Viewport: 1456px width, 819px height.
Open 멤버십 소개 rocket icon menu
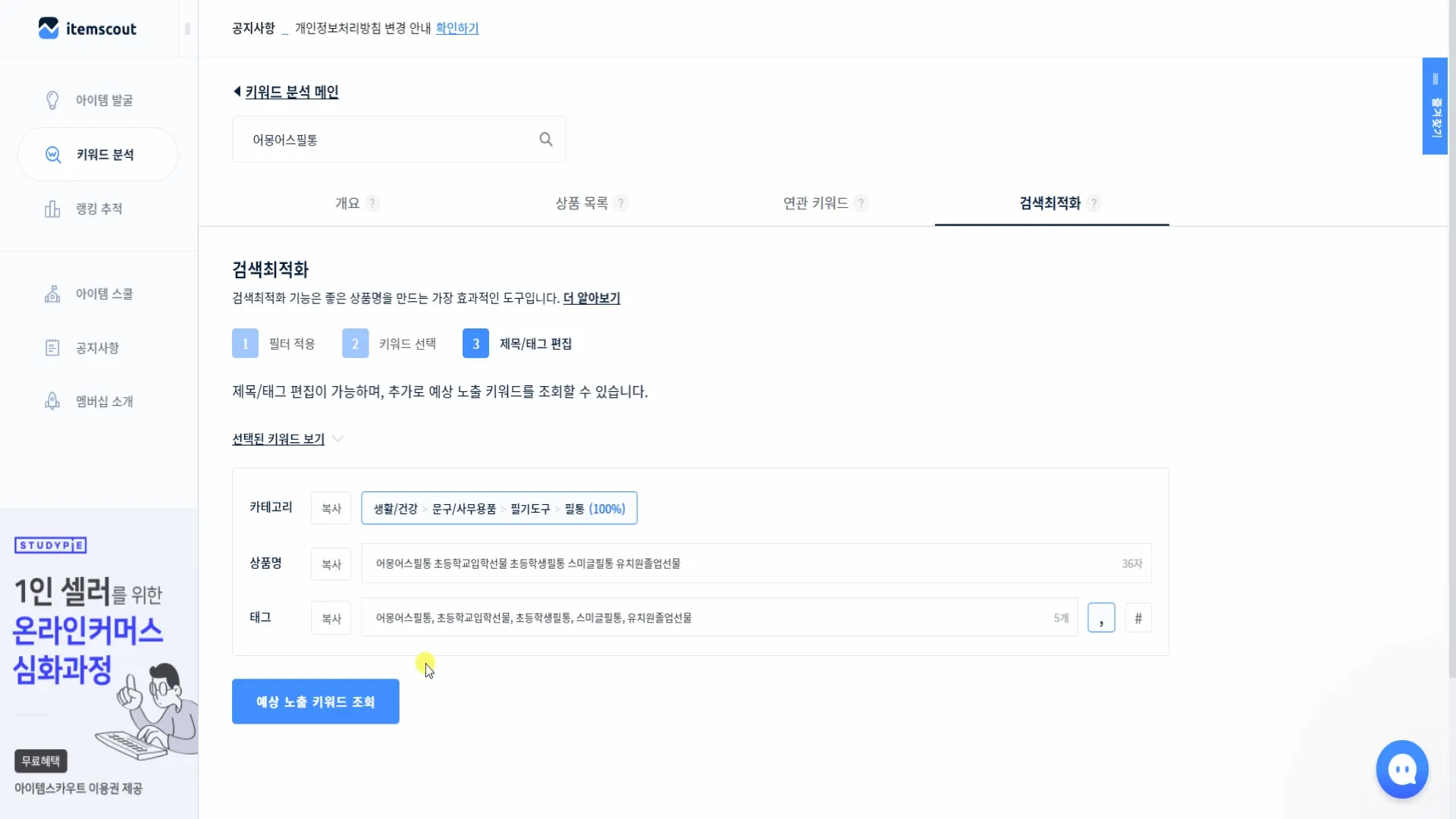click(x=52, y=401)
